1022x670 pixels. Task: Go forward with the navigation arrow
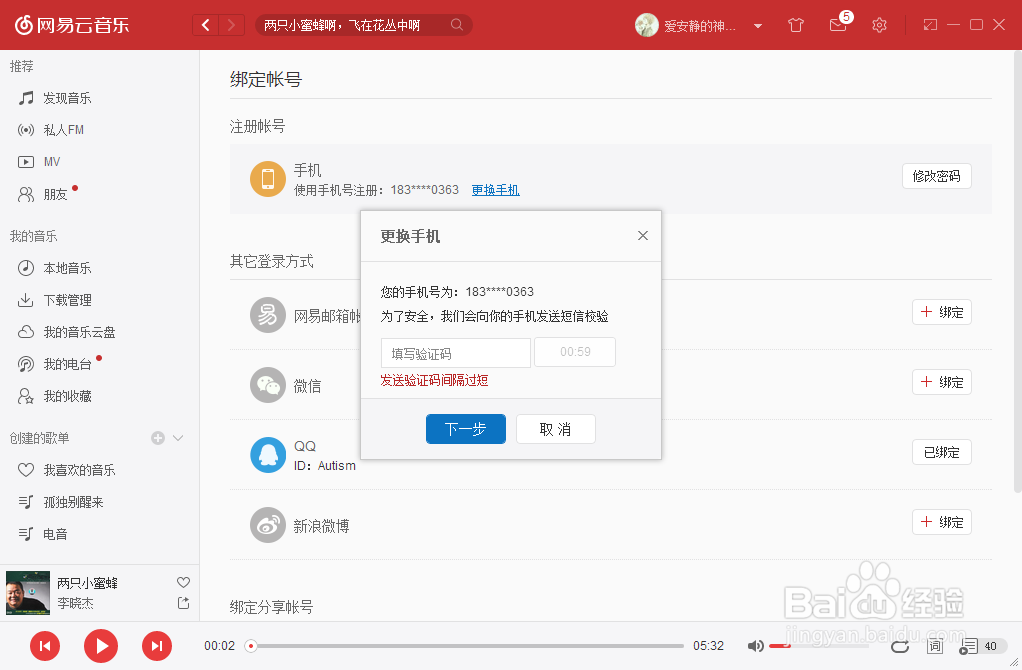231,25
